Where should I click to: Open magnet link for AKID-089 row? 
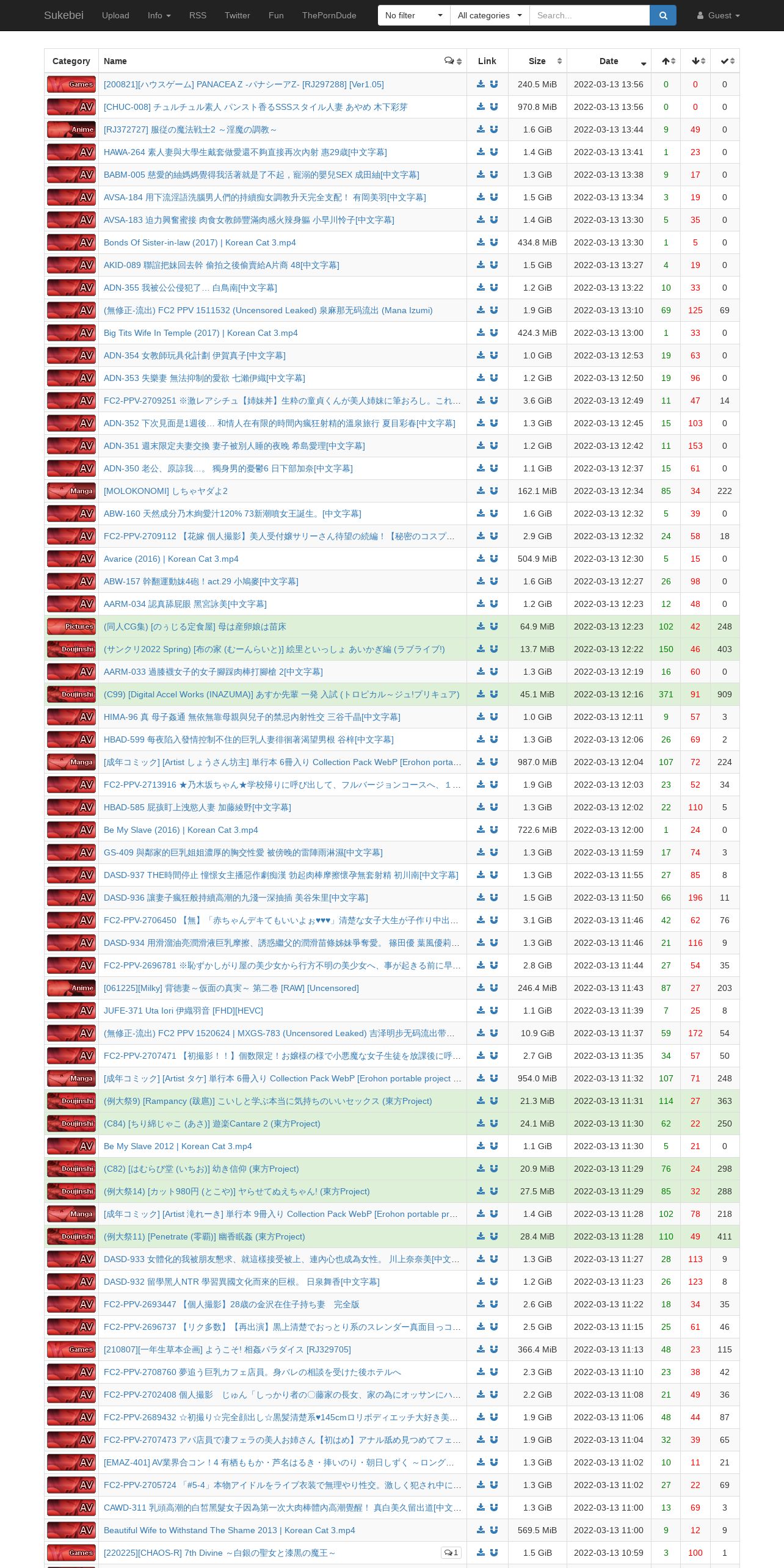coord(494,265)
